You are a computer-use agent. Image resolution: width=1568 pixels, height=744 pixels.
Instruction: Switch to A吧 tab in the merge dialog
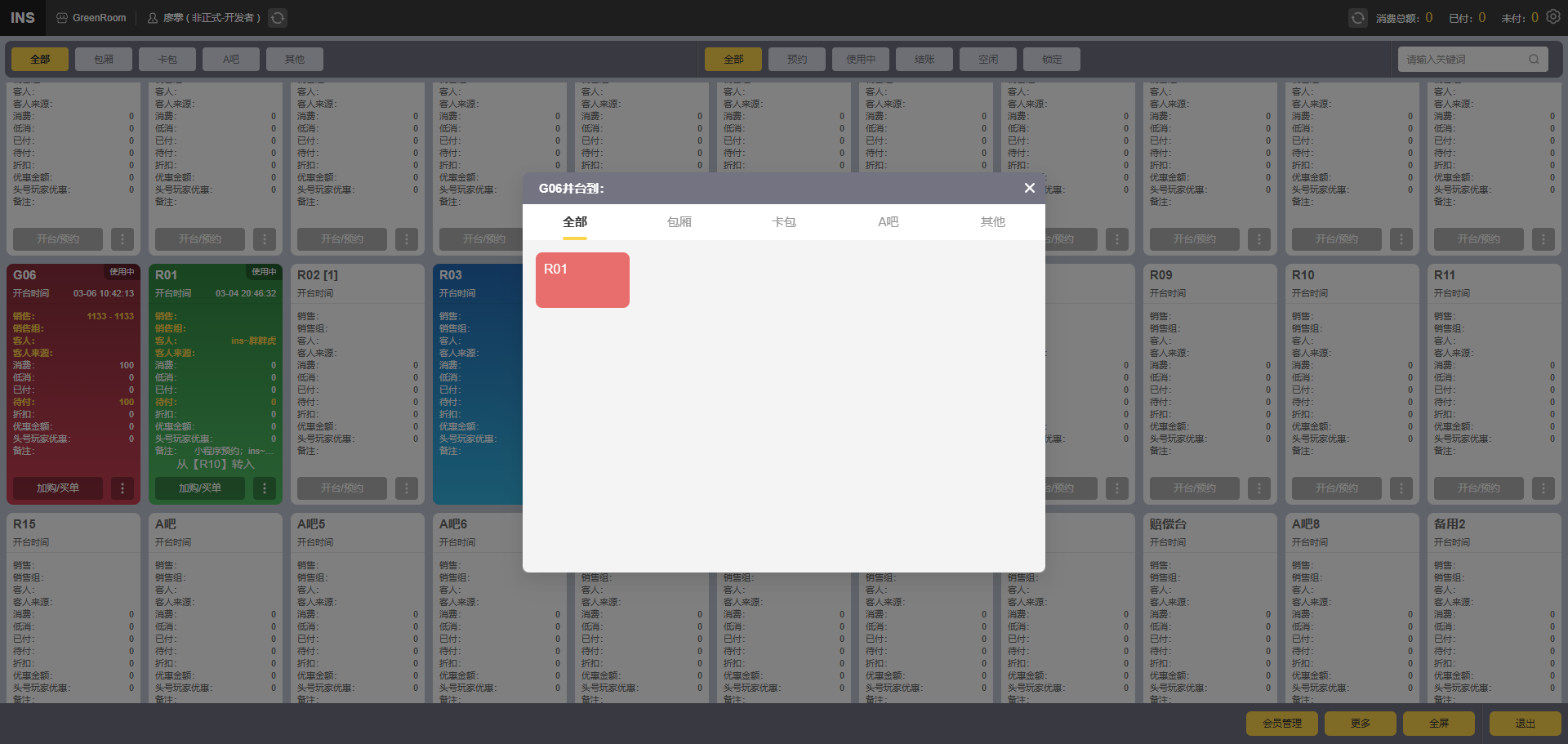click(x=889, y=222)
